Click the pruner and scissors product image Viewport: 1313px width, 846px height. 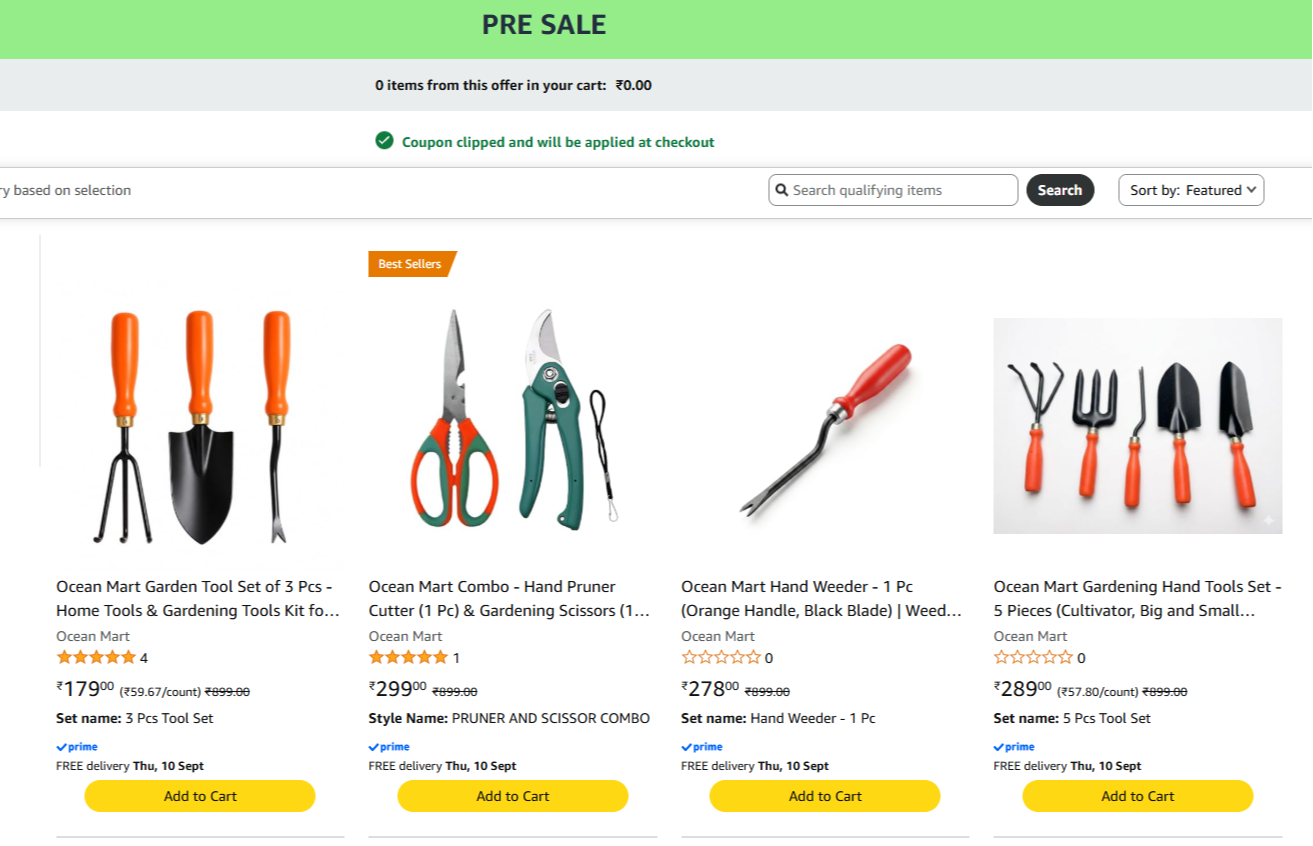point(513,418)
